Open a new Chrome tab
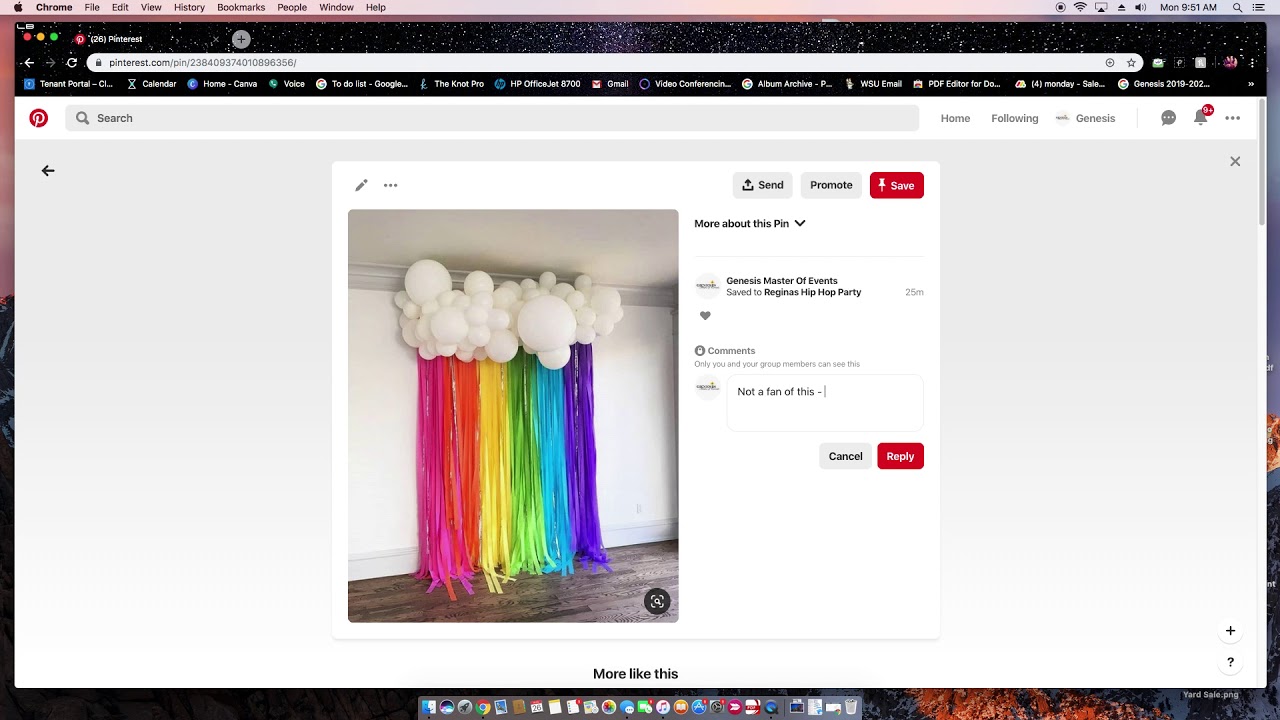Screen dimensions: 1280x720 [241, 39]
